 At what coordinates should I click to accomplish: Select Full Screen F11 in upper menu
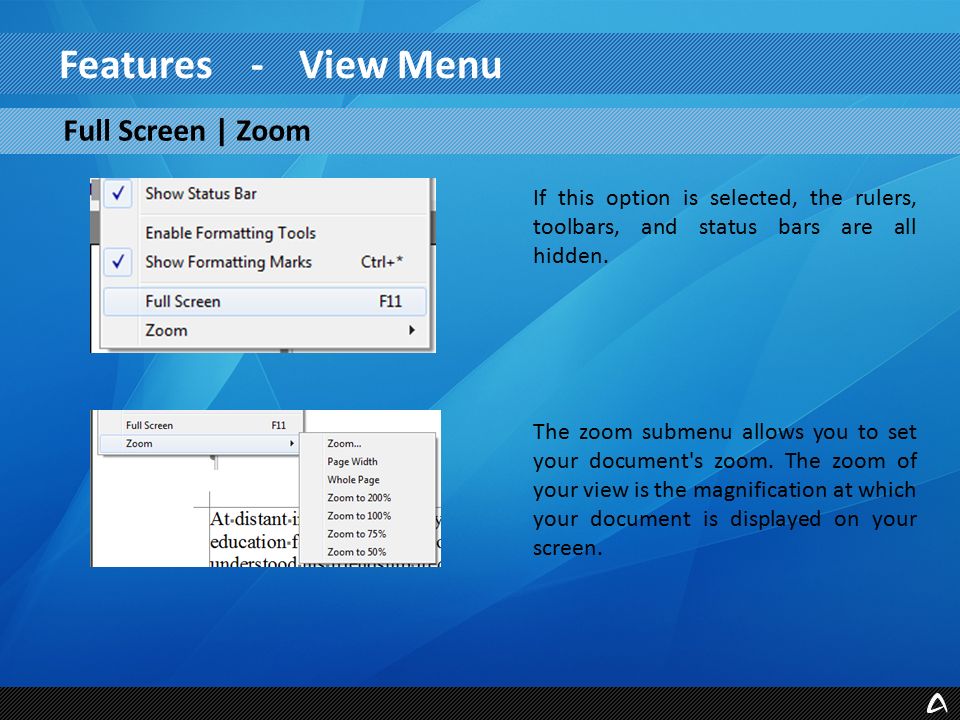coord(264,301)
